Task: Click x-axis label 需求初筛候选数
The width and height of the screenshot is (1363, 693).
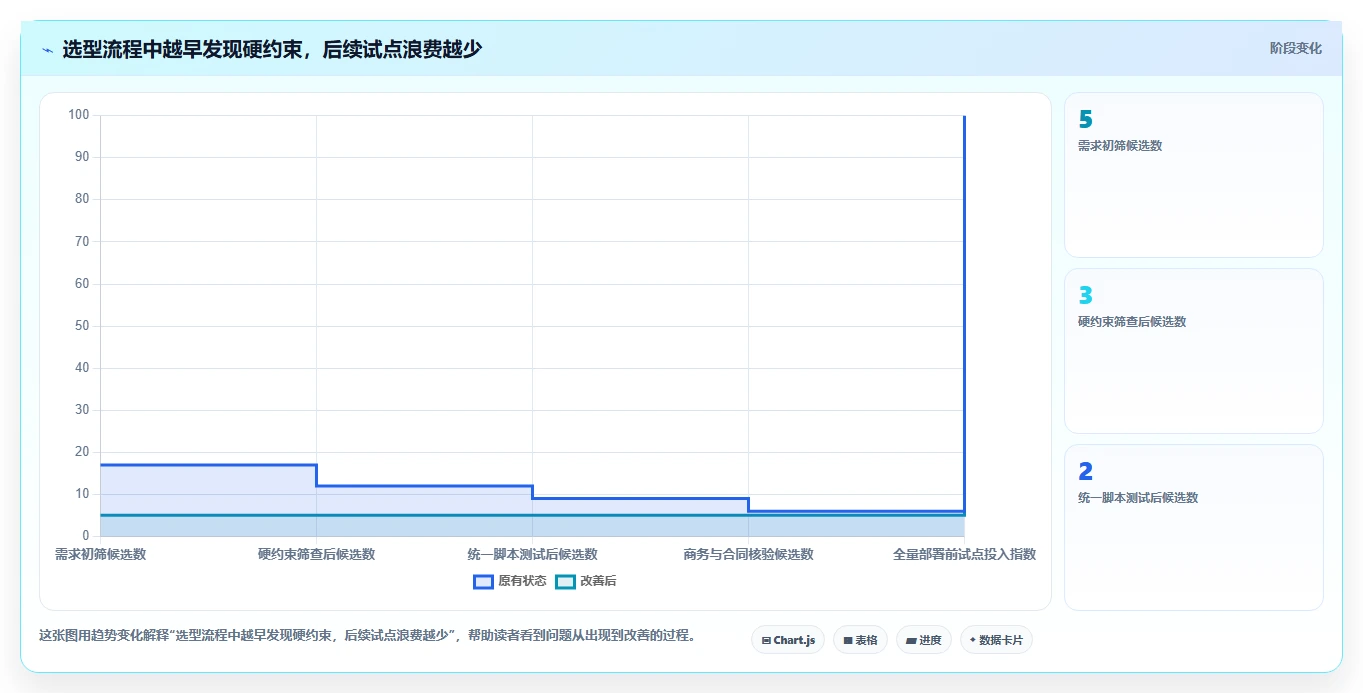Action: (100, 554)
